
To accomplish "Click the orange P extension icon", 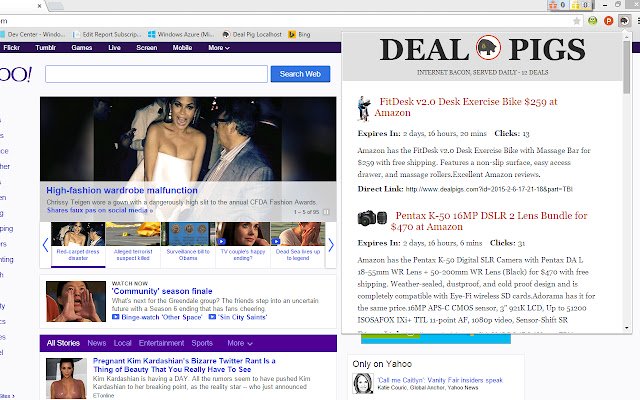I will pyautogui.click(x=608, y=20).
